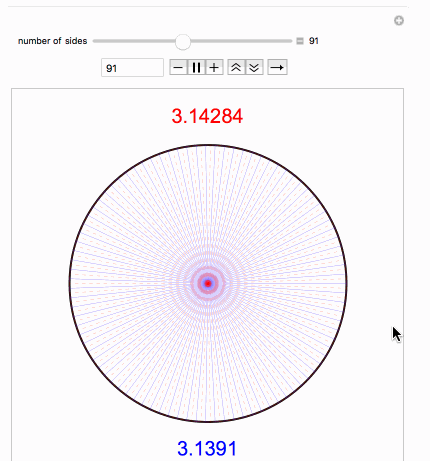Click the slider track right of the thumb
The width and height of the screenshot is (430, 461).
click(x=241, y=41)
